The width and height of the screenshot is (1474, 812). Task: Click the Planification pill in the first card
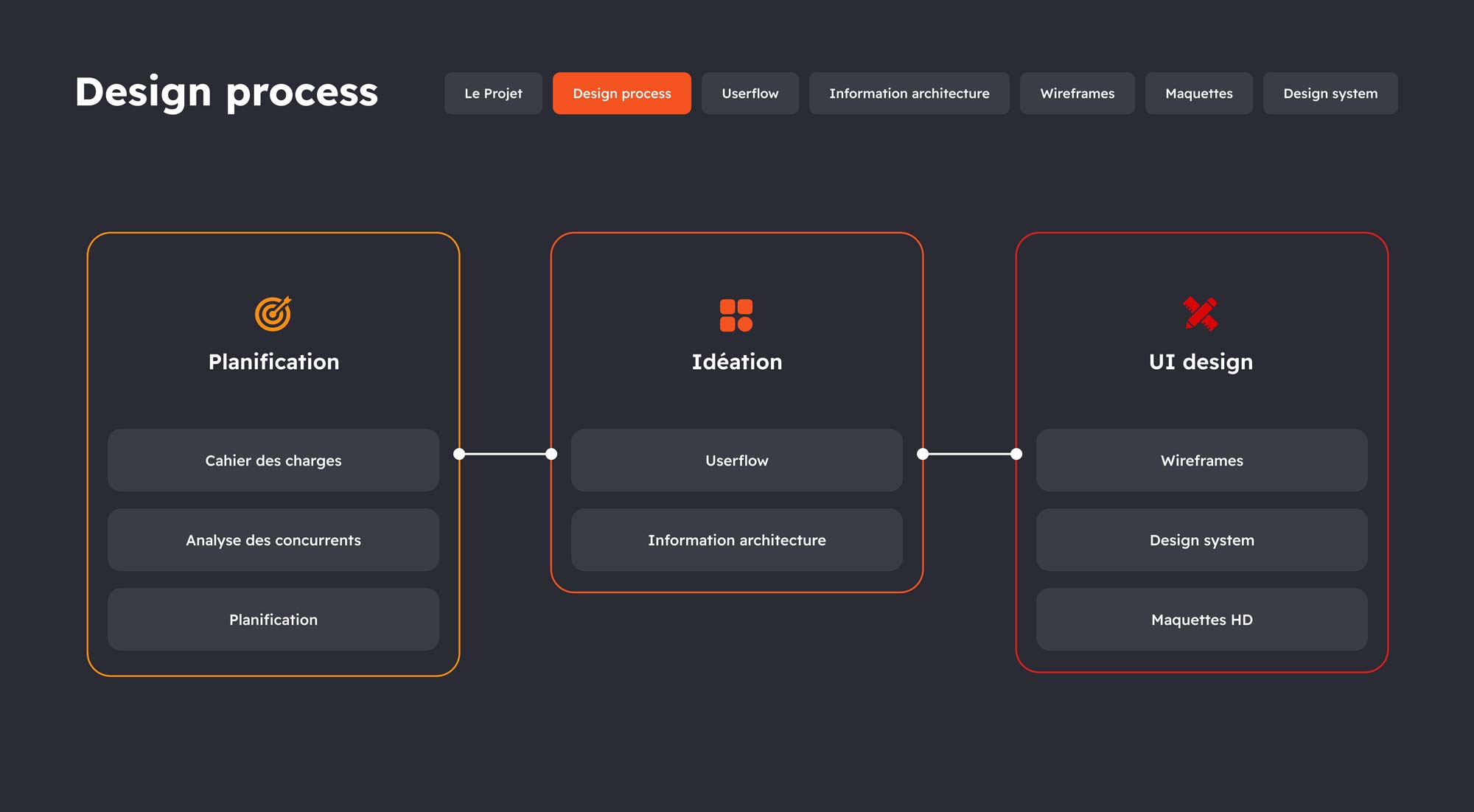tap(273, 620)
